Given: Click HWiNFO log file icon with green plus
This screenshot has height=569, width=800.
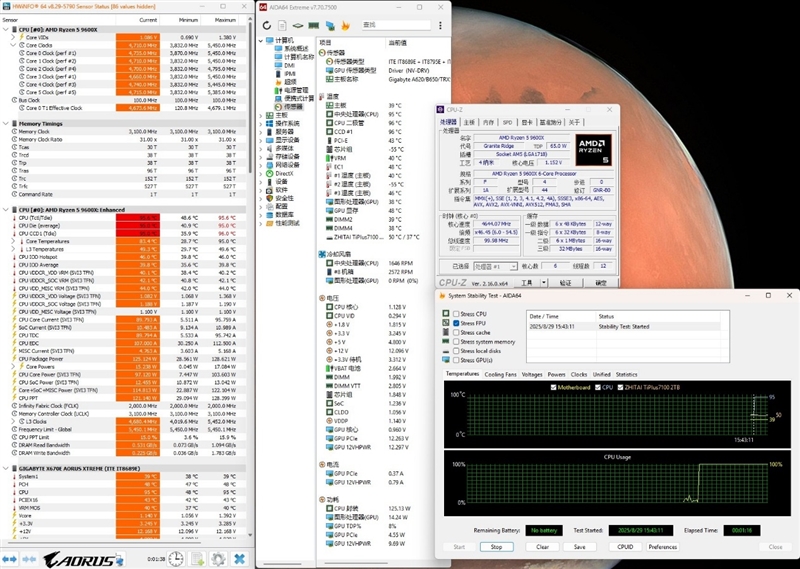Looking at the screenshot, I should [x=198, y=558].
